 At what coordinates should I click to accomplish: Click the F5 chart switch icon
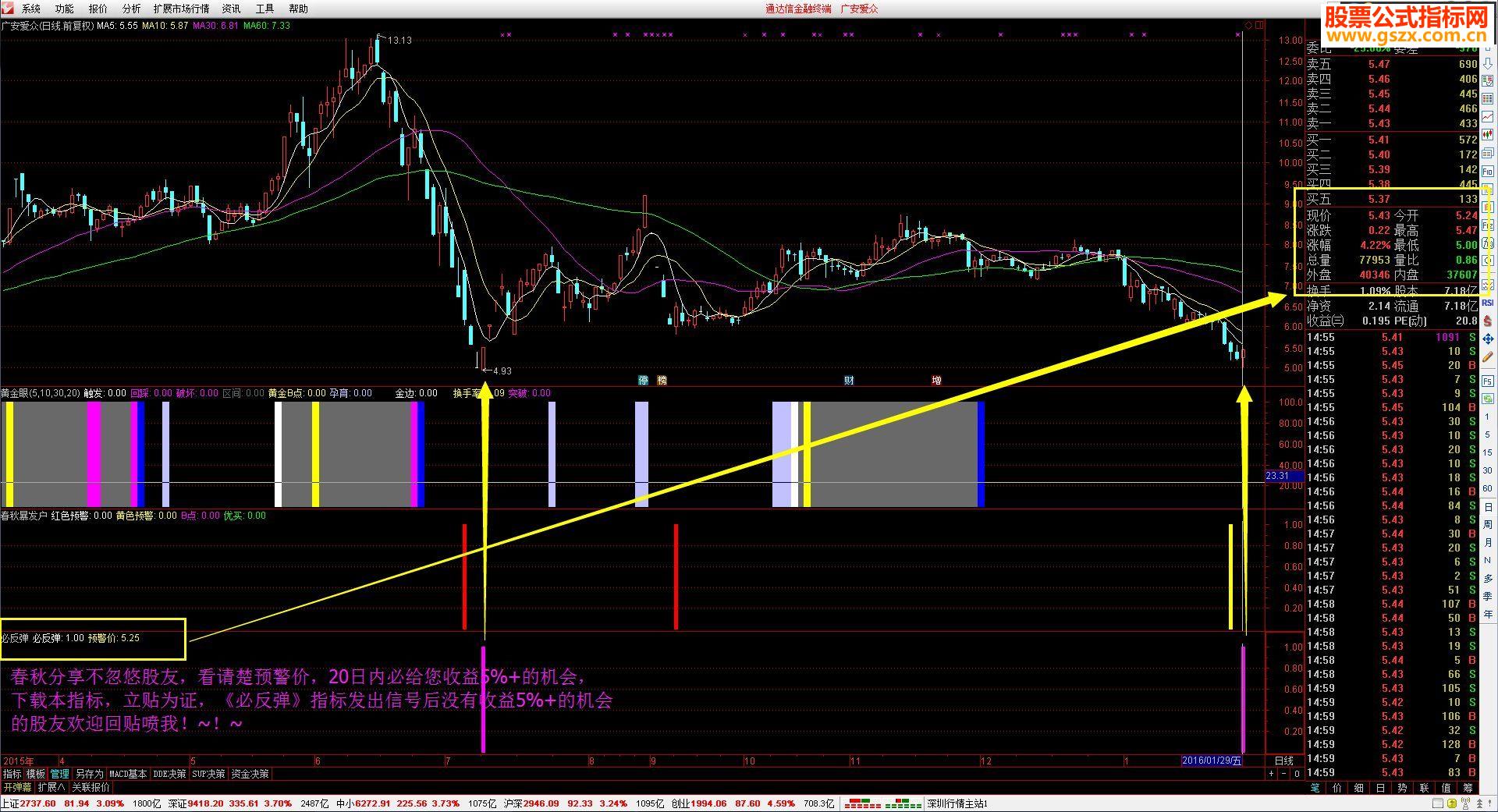[1488, 381]
